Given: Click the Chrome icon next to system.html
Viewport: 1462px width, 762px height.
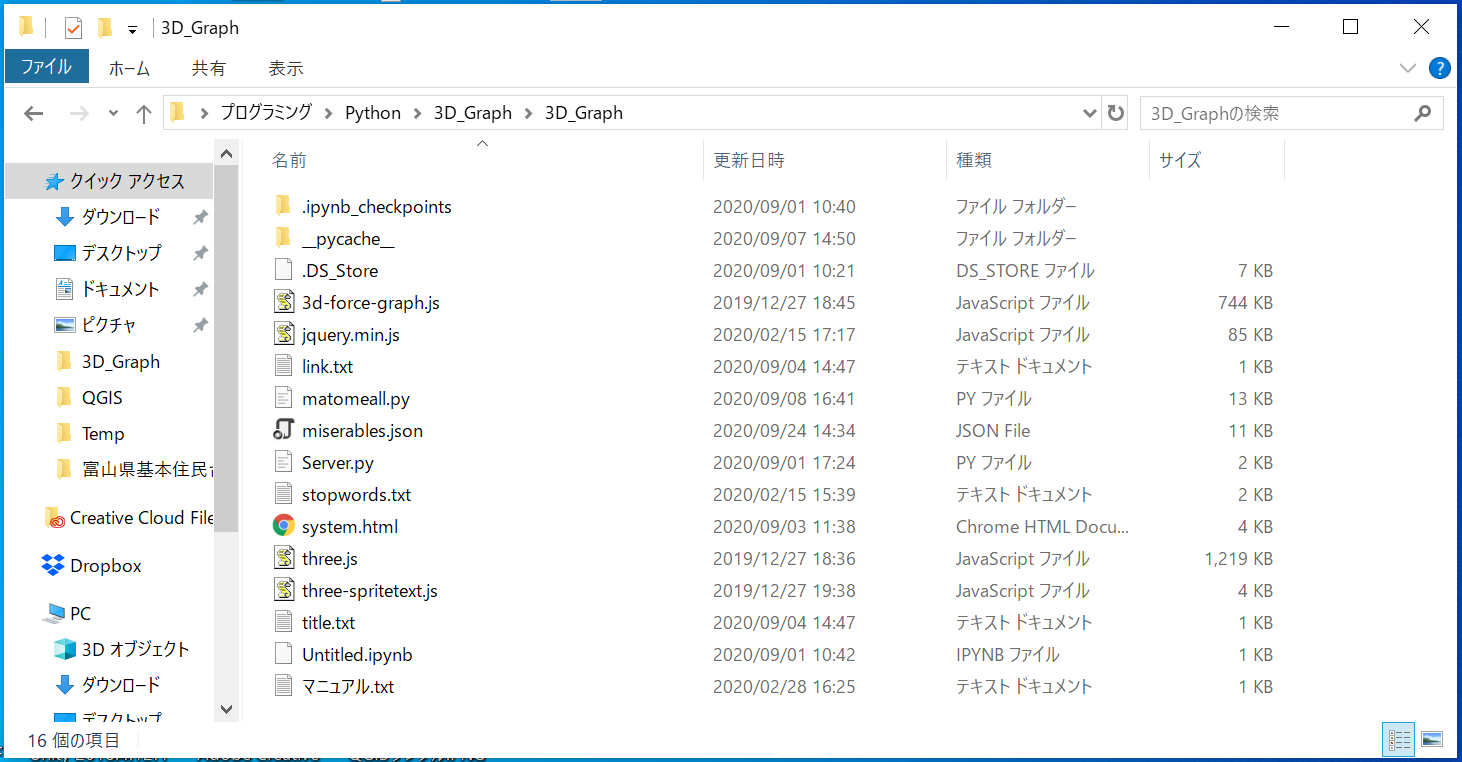Looking at the screenshot, I should (x=284, y=526).
